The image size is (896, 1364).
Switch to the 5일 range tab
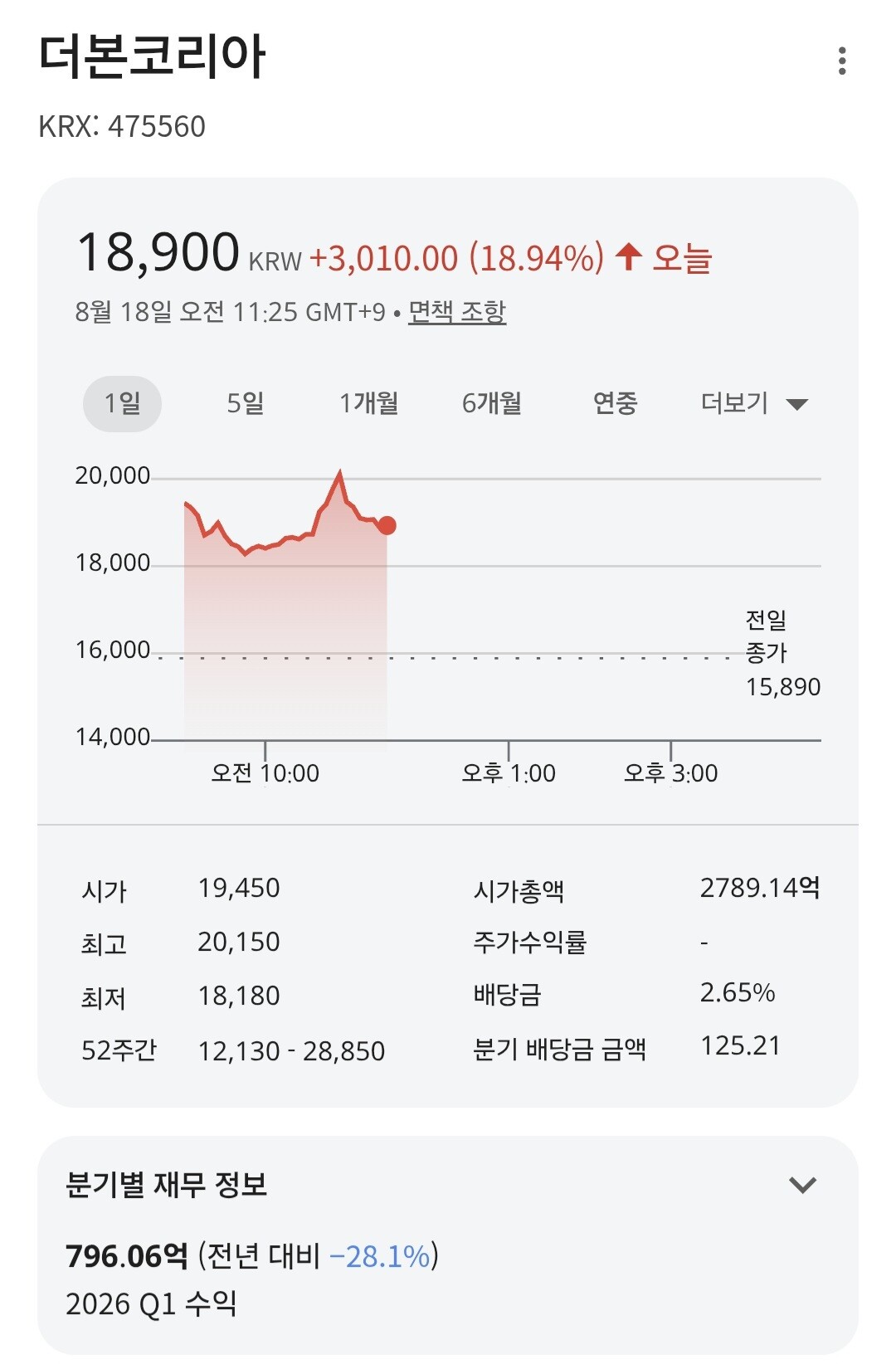246,404
